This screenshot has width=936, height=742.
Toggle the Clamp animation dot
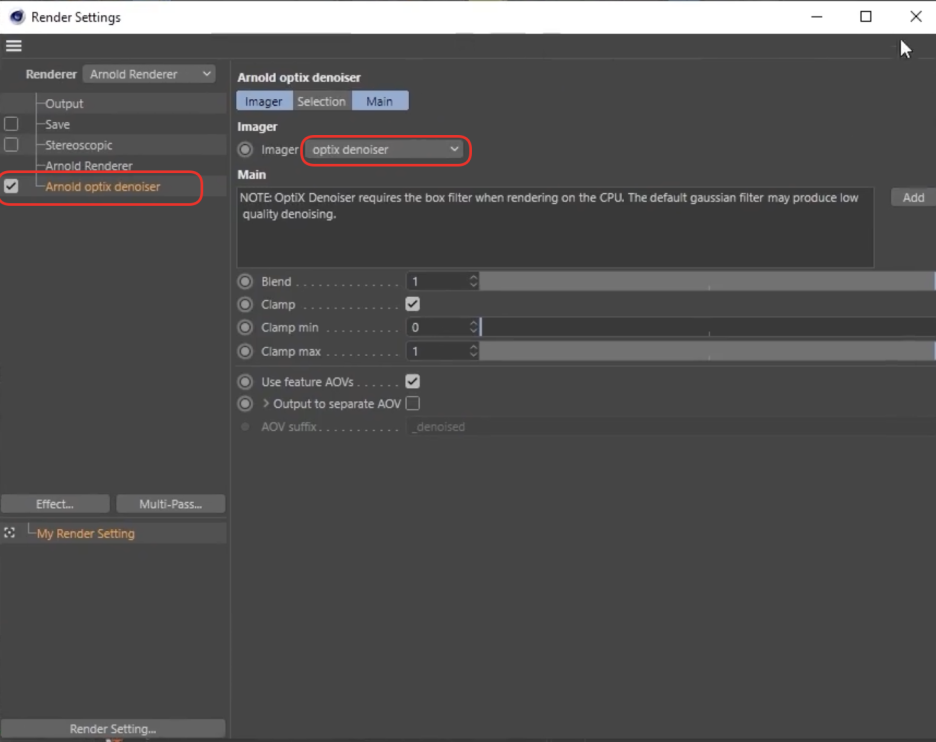pos(245,304)
